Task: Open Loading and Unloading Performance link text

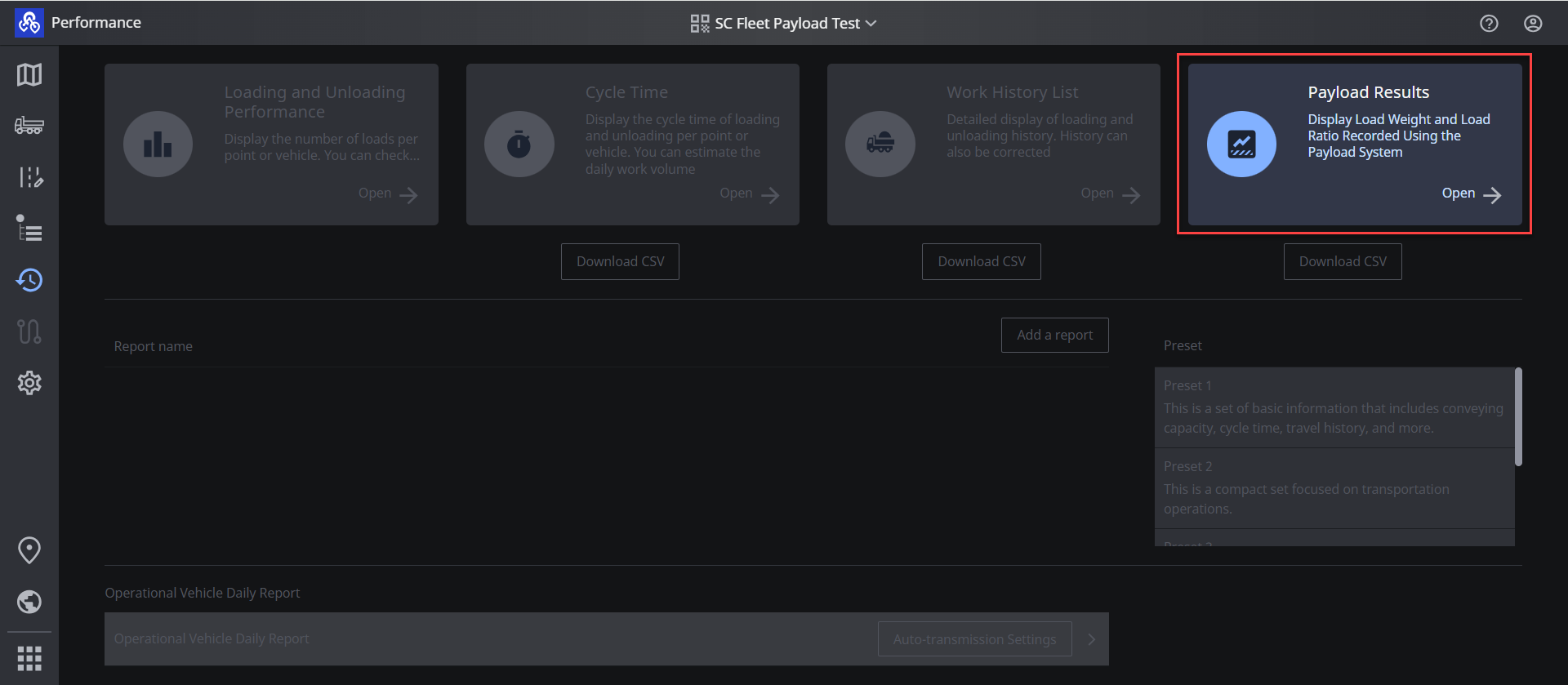Action: tap(375, 193)
